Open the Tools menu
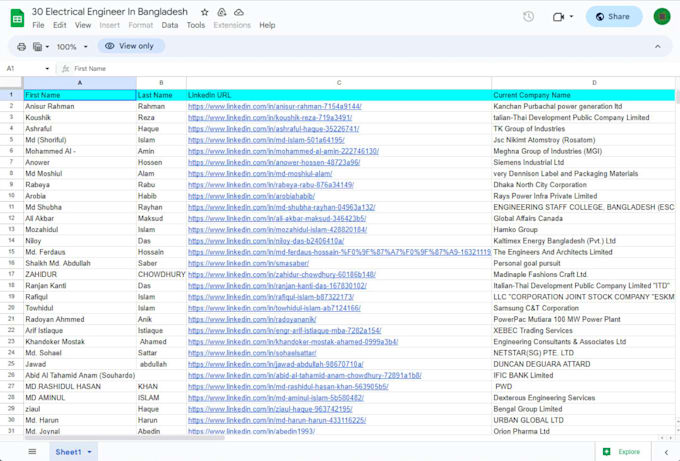The height and width of the screenshot is (461, 680). [196, 25]
